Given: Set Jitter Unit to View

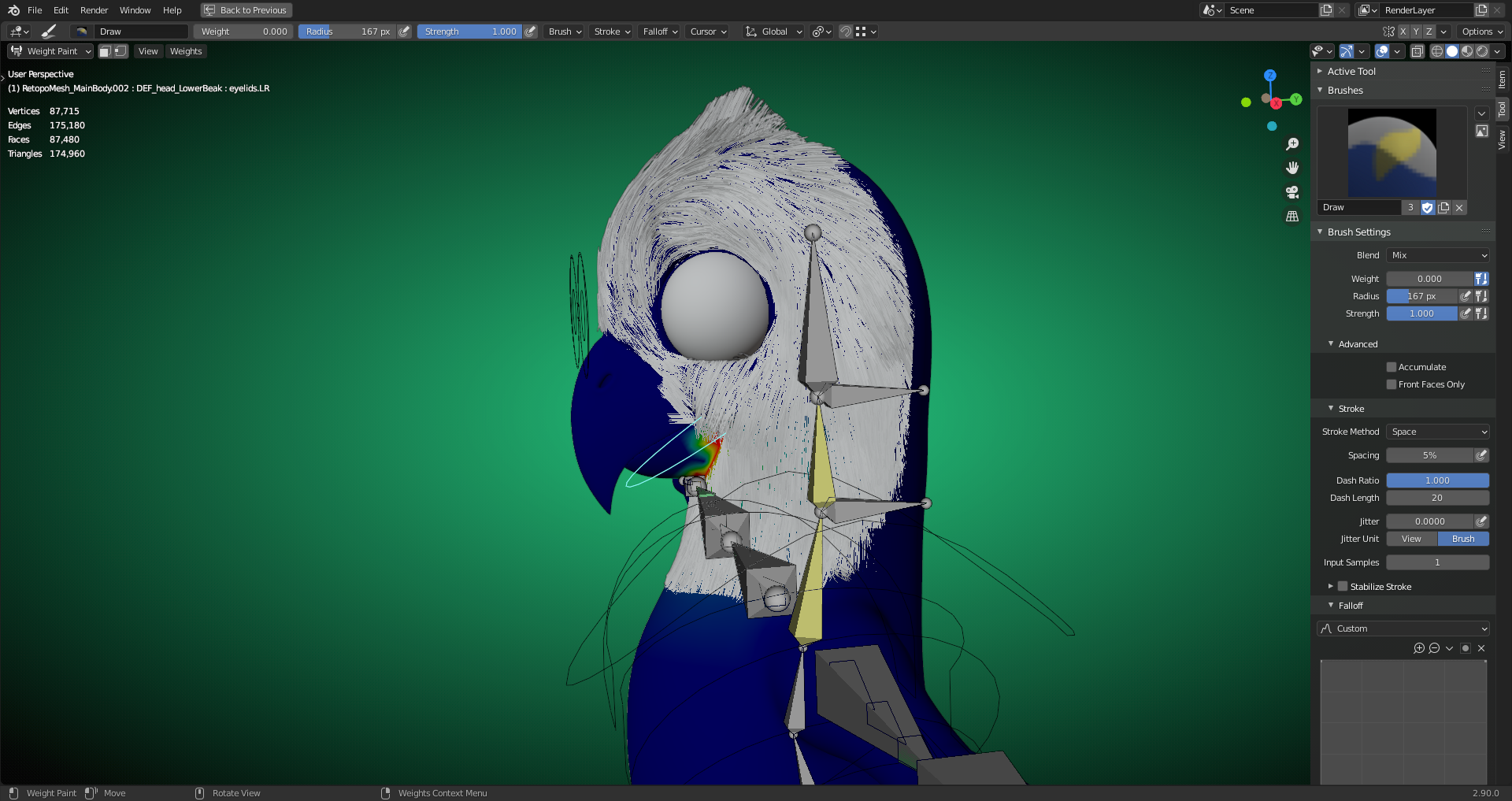Looking at the screenshot, I should [1410, 539].
